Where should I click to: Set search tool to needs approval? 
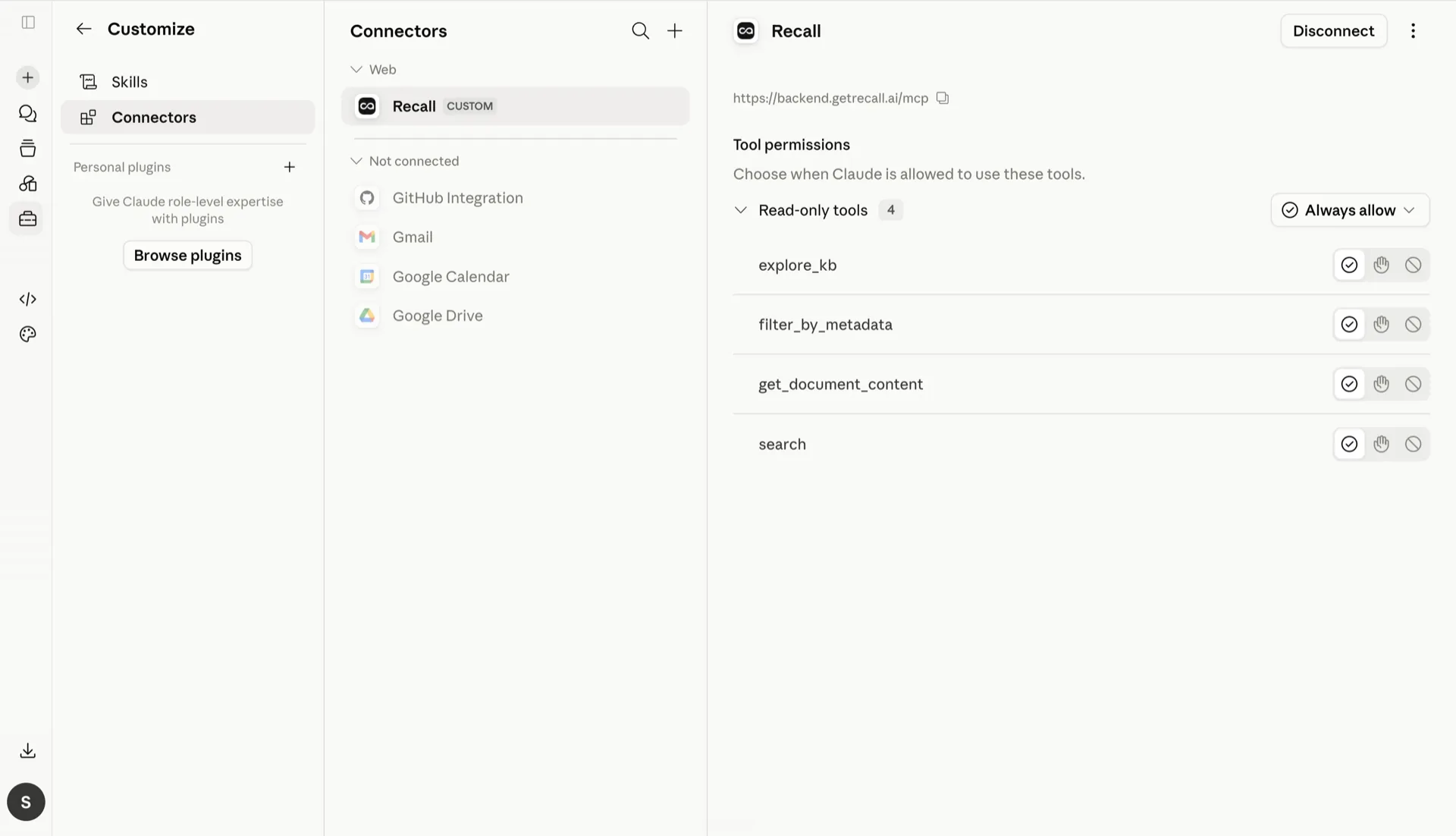point(1381,444)
